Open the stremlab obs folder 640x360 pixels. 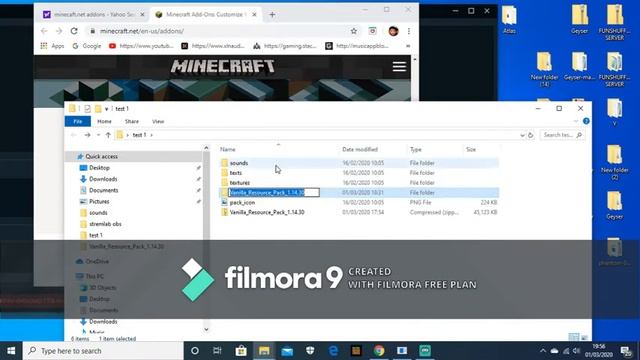[105, 224]
